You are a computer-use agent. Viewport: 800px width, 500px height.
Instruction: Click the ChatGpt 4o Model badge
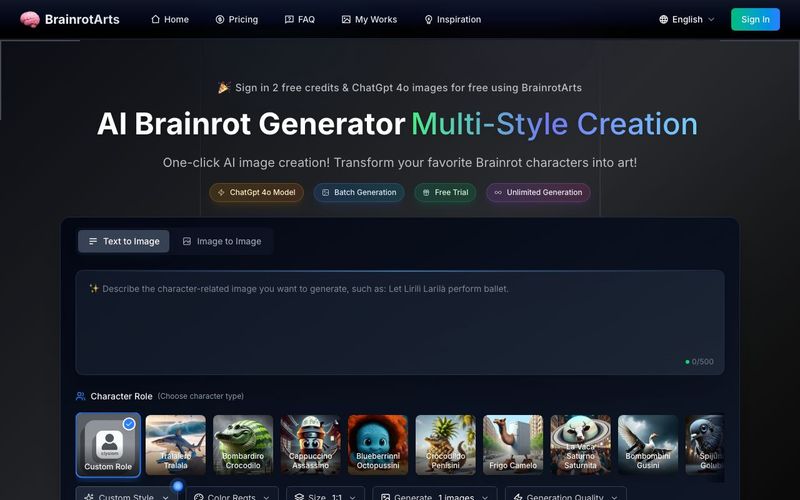coord(256,192)
